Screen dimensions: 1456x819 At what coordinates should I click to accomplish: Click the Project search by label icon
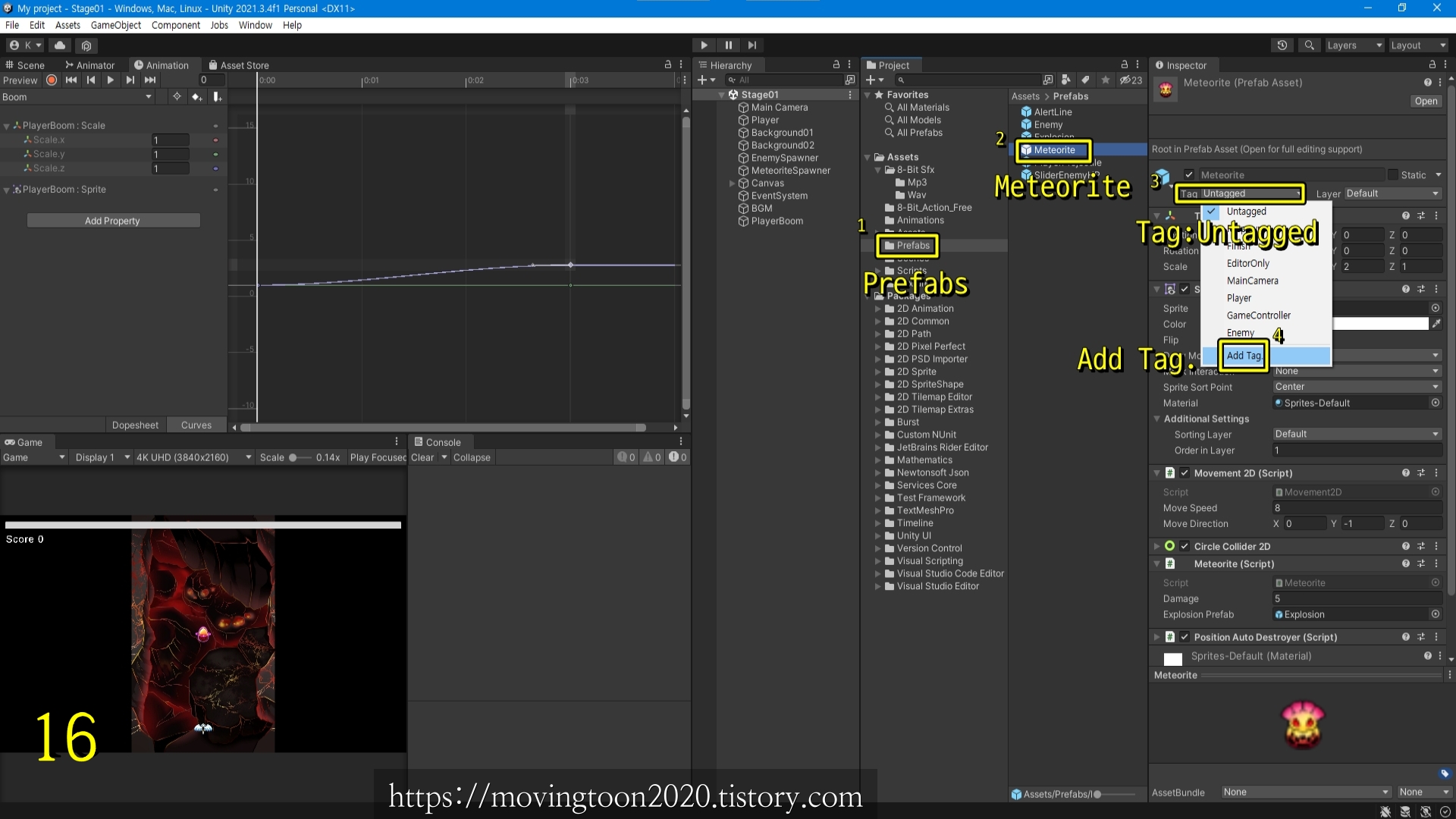[x=1085, y=80]
